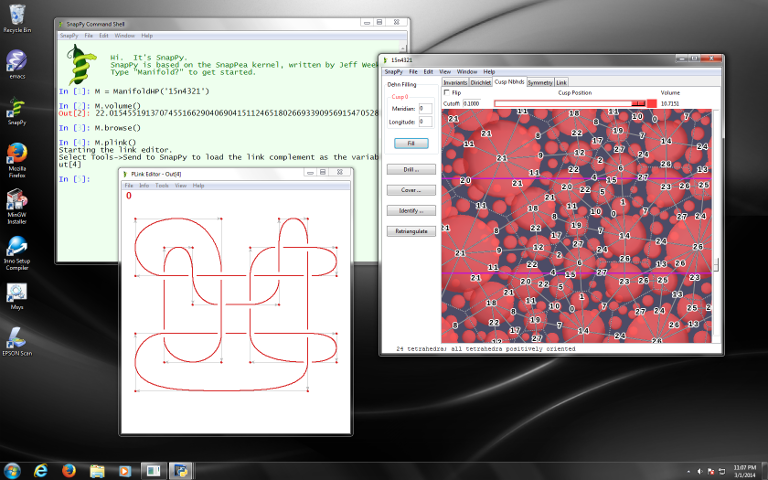Open the Tools menu in PLink Editor

pyautogui.click(x=162, y=186)
